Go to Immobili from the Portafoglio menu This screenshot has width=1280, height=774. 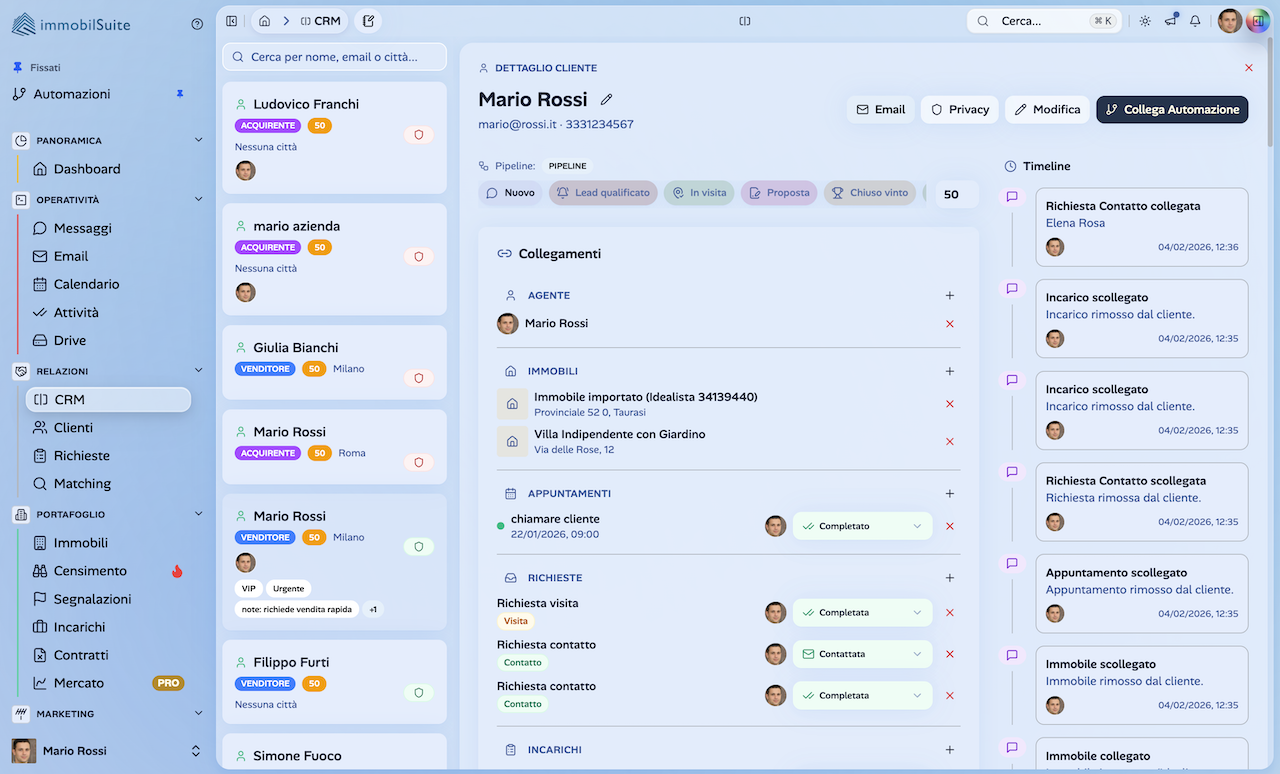(72, 542)
